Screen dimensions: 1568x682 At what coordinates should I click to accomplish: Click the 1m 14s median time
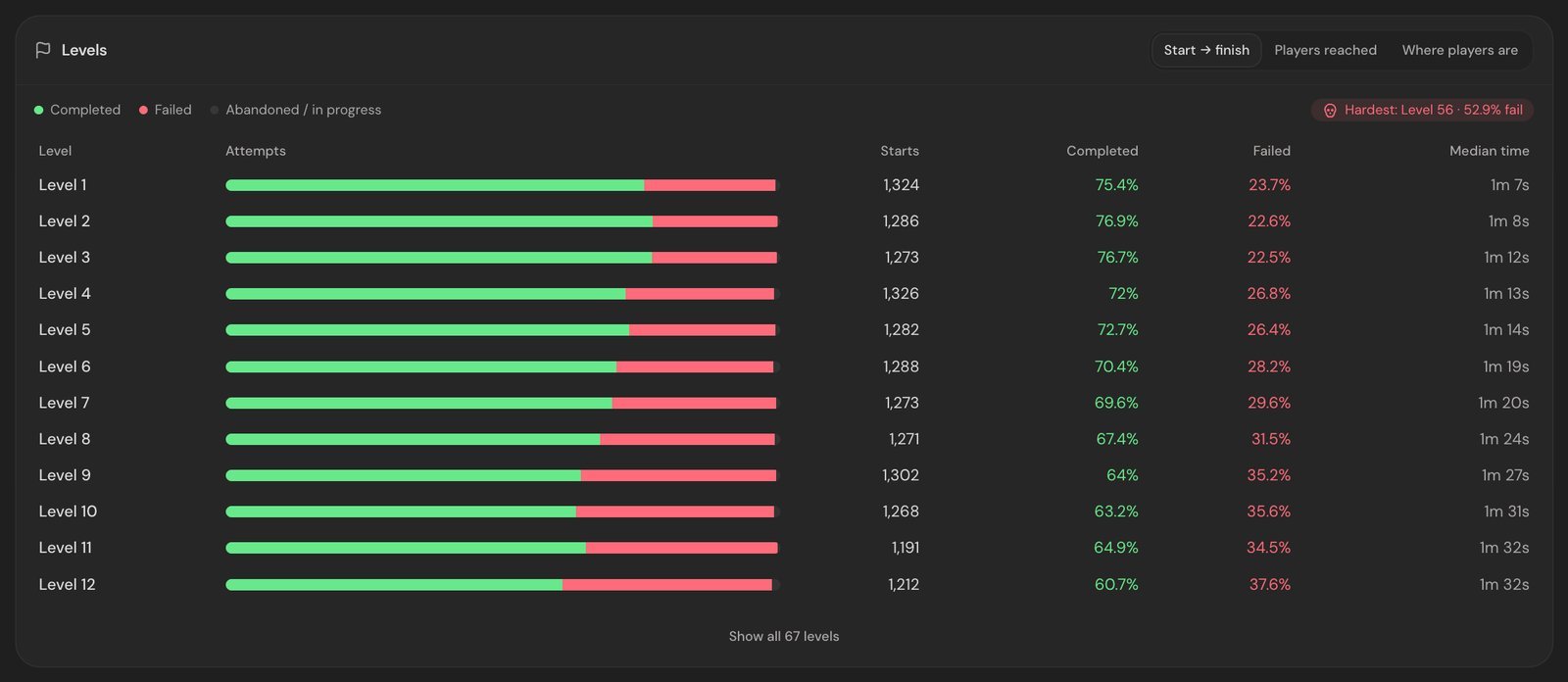pos(1506,330)
